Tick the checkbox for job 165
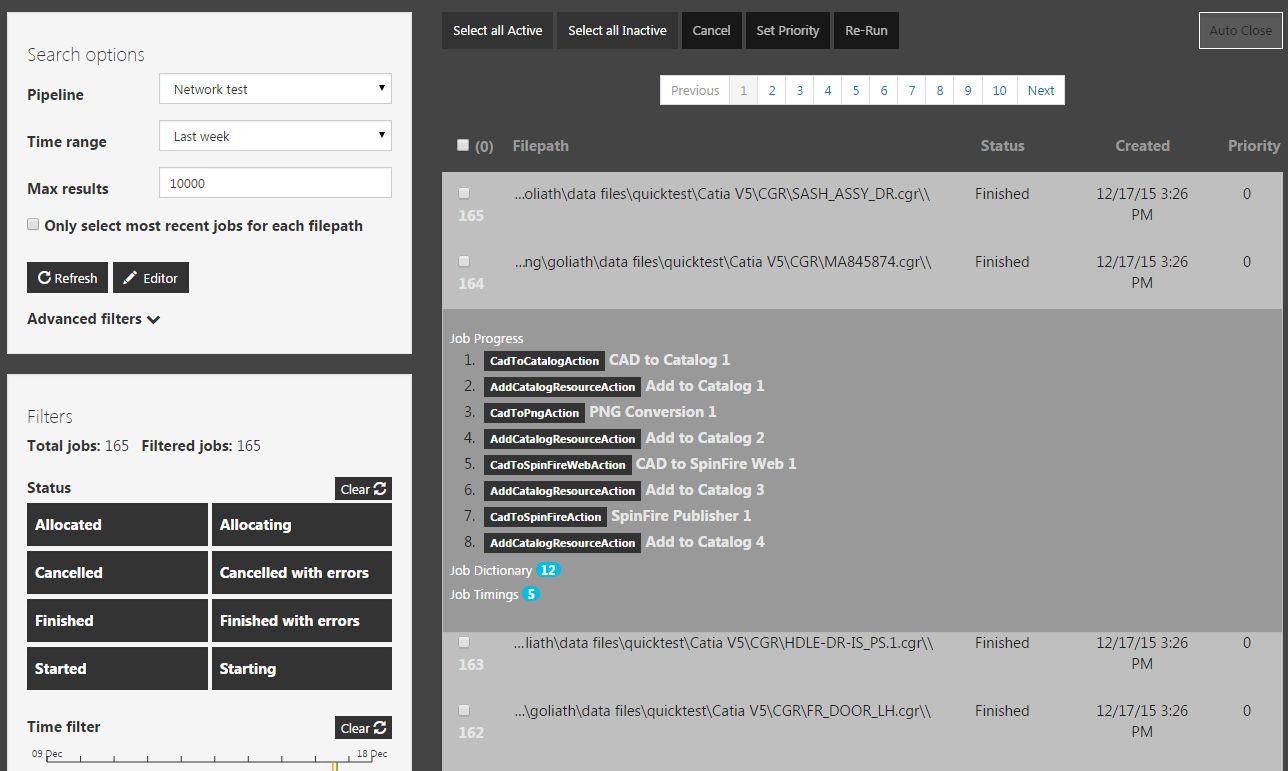Image resolution: width=1288 pixels, height=771 pixels. pos(464,193)
